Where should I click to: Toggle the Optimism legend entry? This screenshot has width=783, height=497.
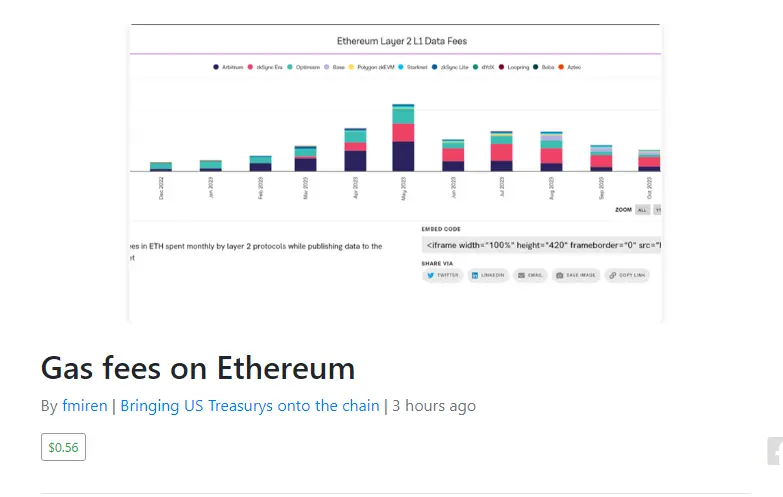pos(304,67)
